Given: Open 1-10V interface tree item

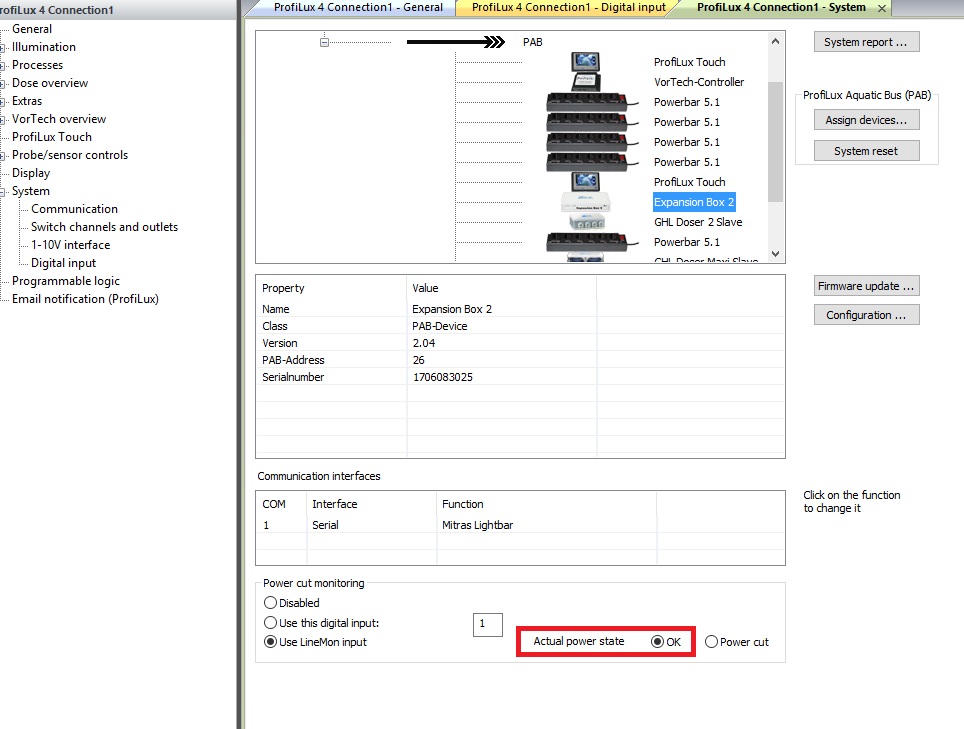Looking at the screenshot, I should point(71,245).
